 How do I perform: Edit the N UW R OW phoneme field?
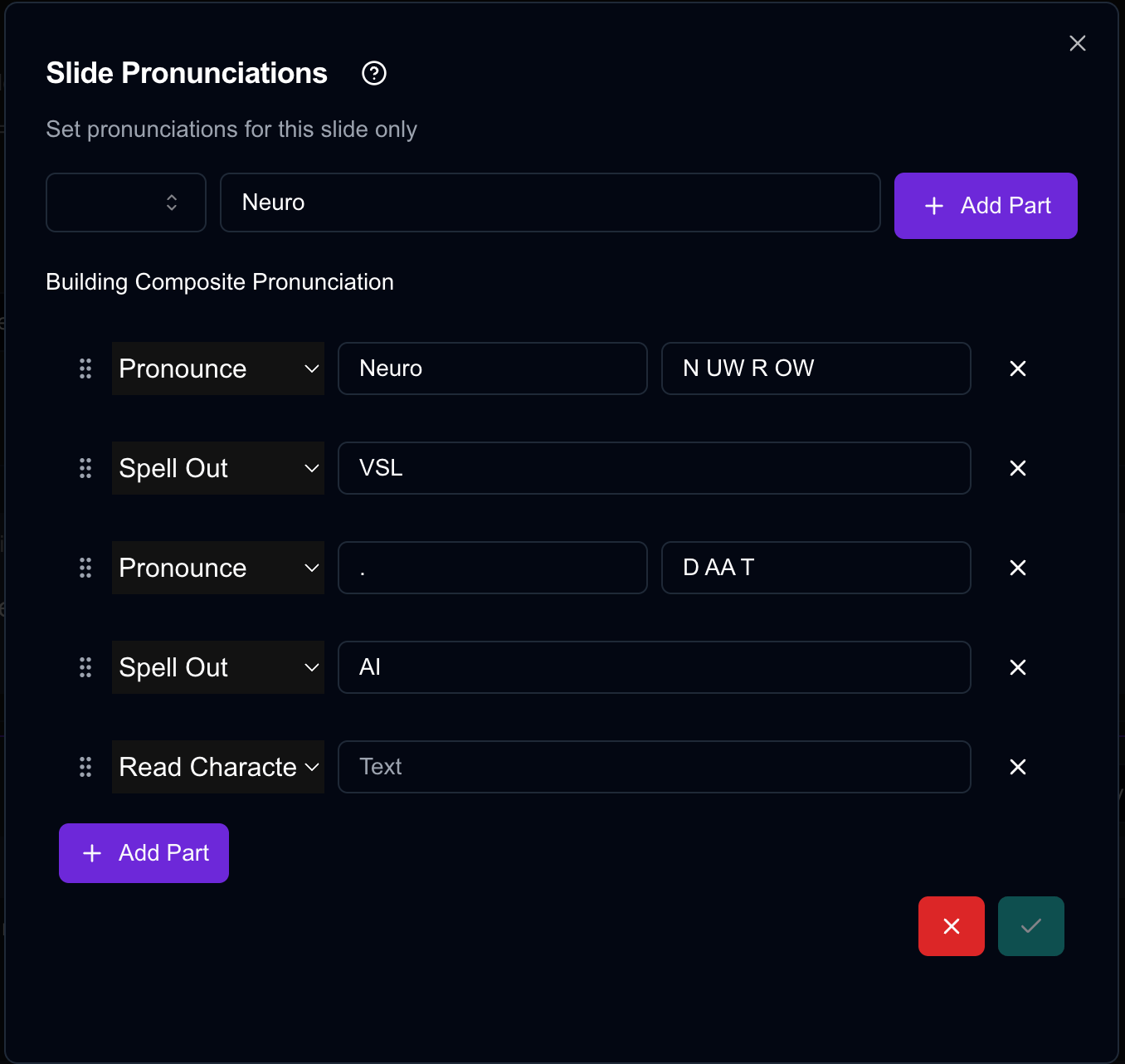pyautogui.click(x=816, y=368)
